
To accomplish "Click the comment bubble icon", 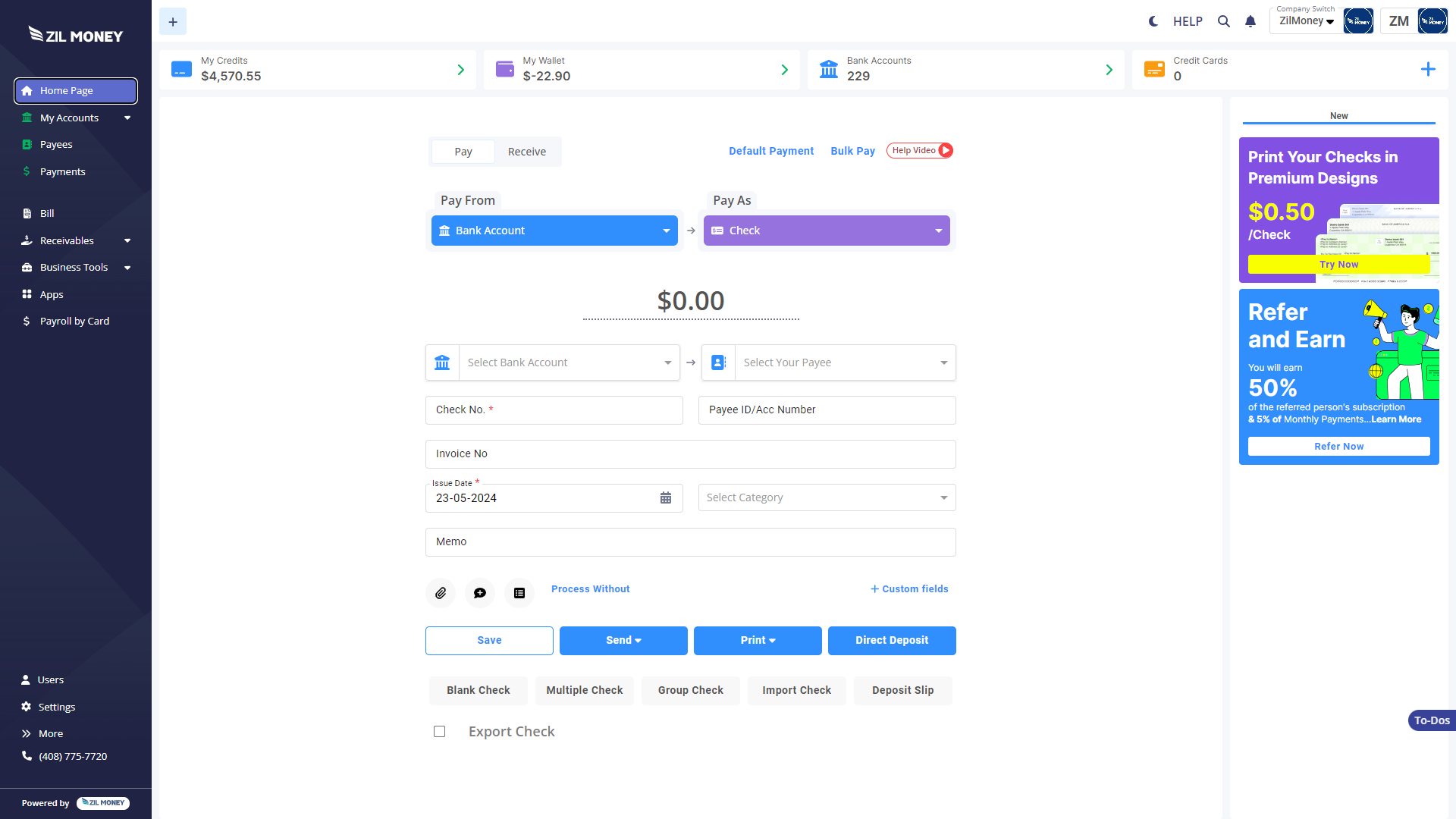I will point(480,593).
